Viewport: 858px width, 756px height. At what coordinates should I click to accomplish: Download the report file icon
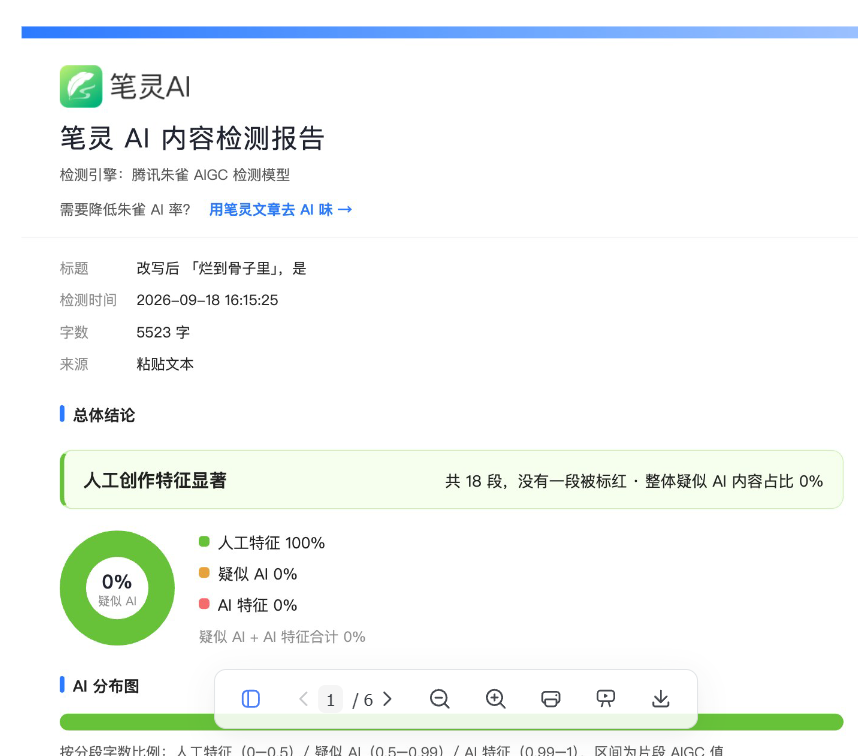661,699
